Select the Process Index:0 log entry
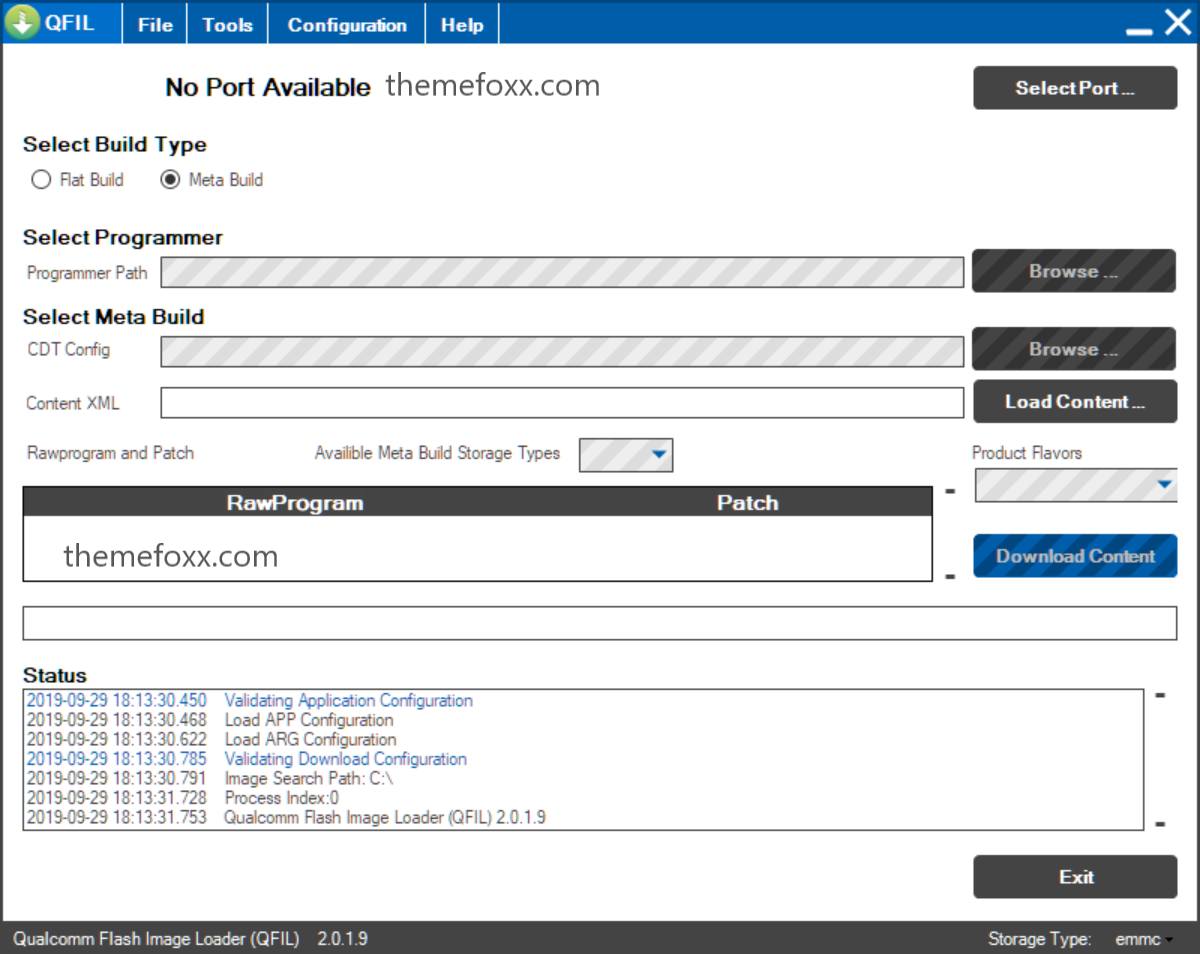 point(183,798)
